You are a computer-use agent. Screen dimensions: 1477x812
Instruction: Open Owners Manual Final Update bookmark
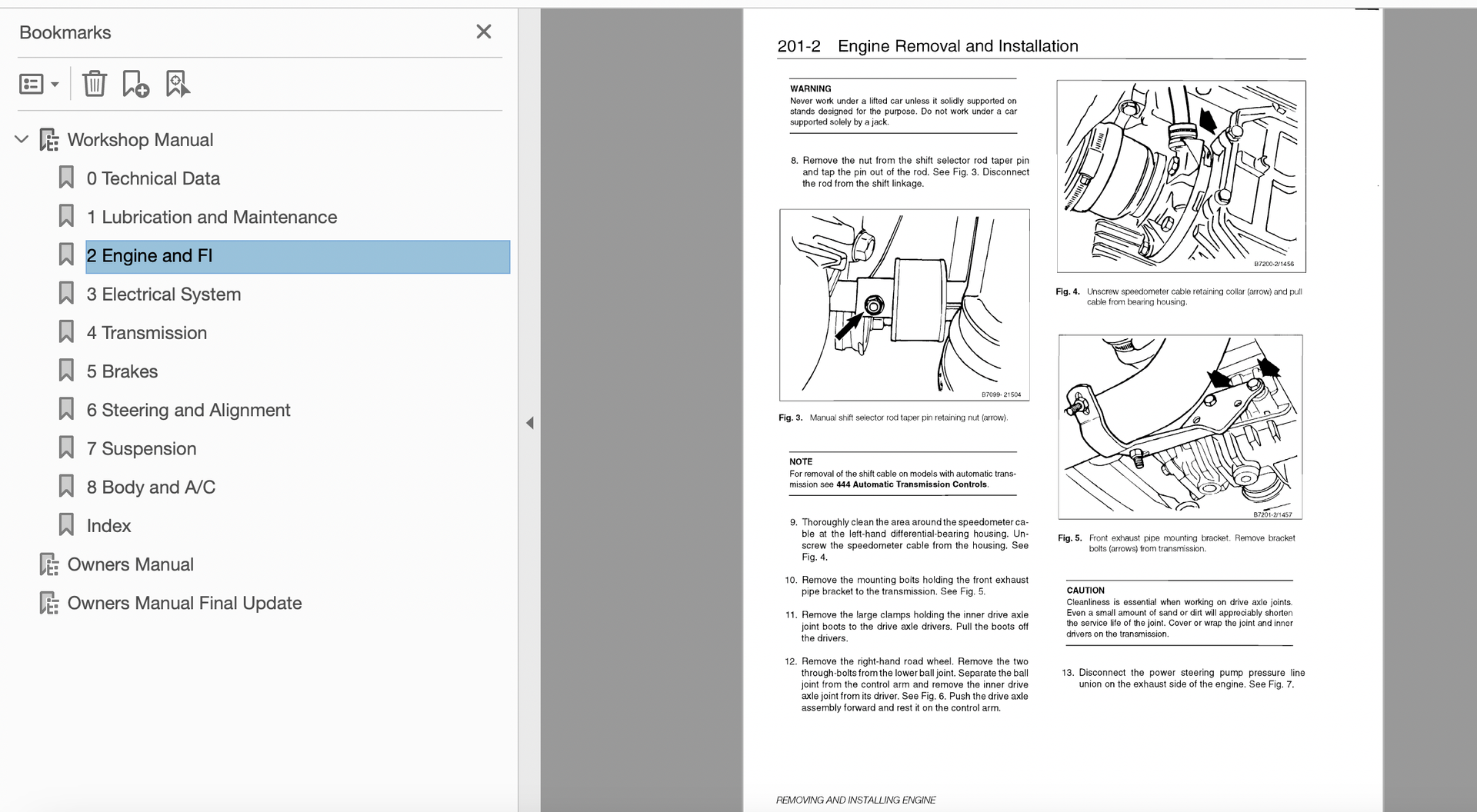coord(184,603)
